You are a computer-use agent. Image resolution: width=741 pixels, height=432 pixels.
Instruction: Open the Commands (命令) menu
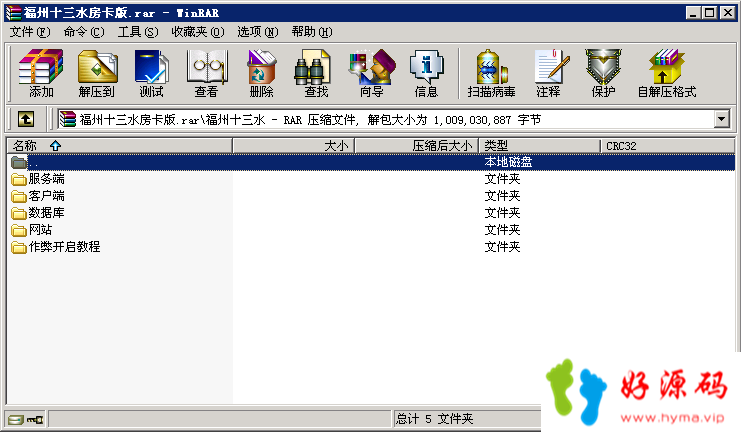coord(84,32)
